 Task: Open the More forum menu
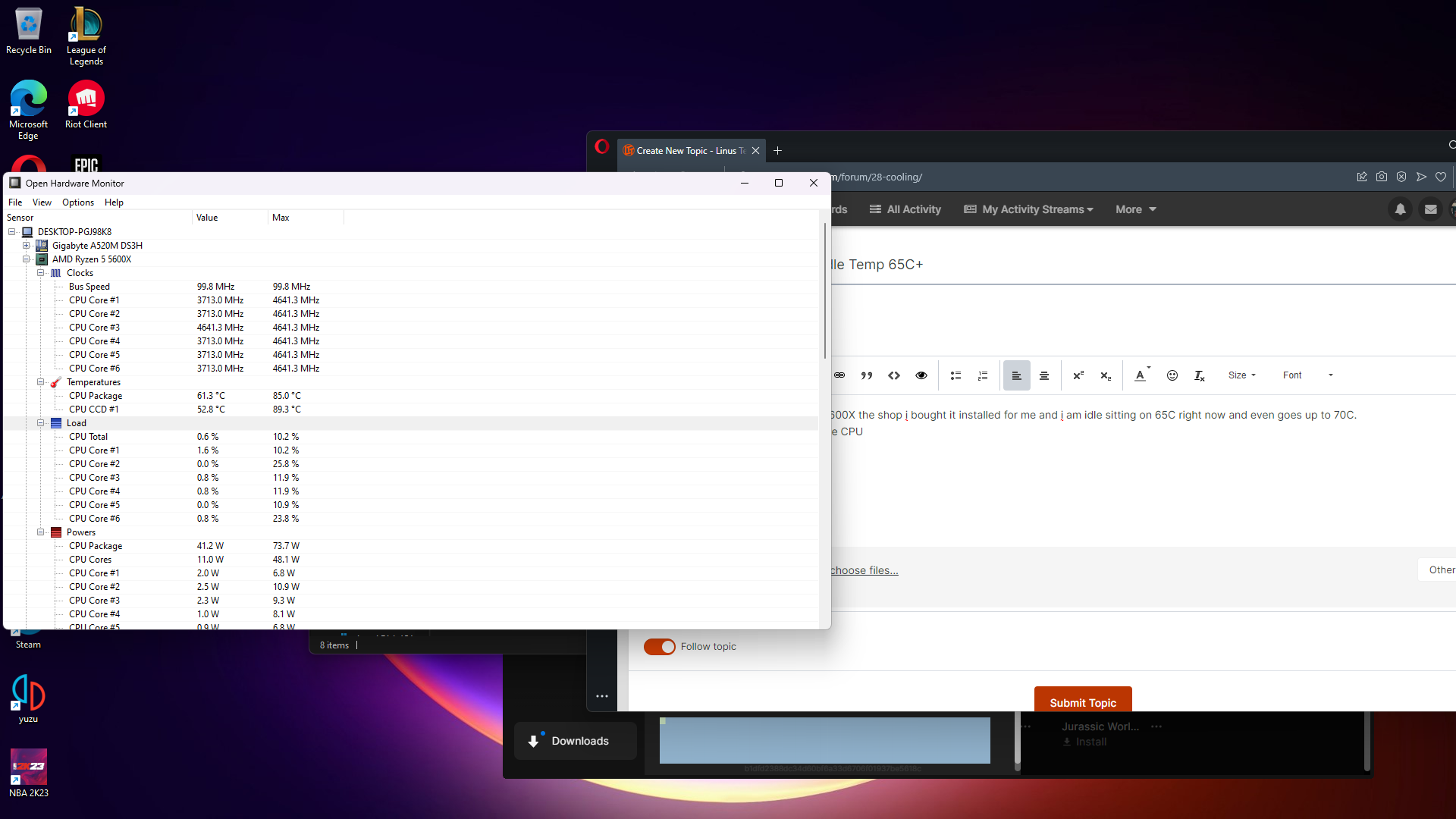point(1135,209)
